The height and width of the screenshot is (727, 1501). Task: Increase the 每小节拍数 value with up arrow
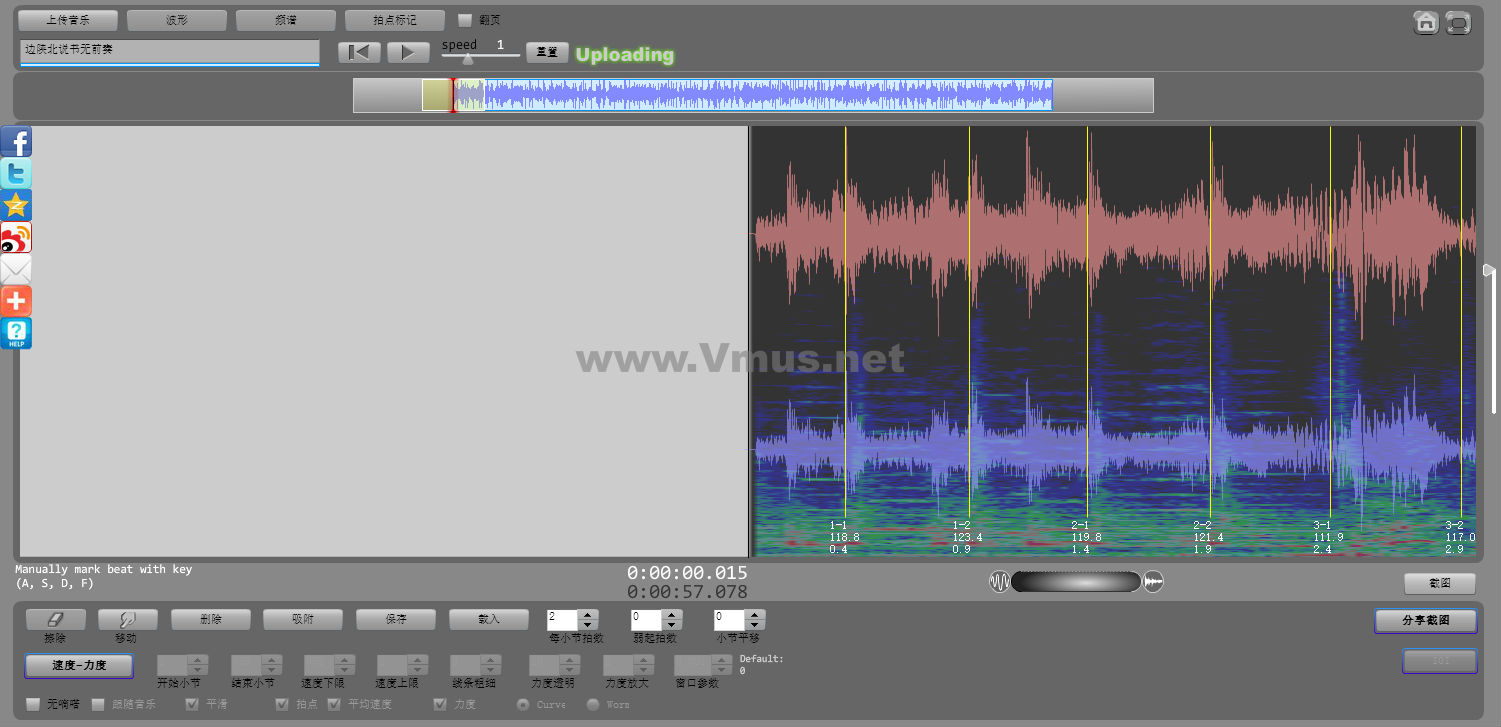[x=588, y=615]
